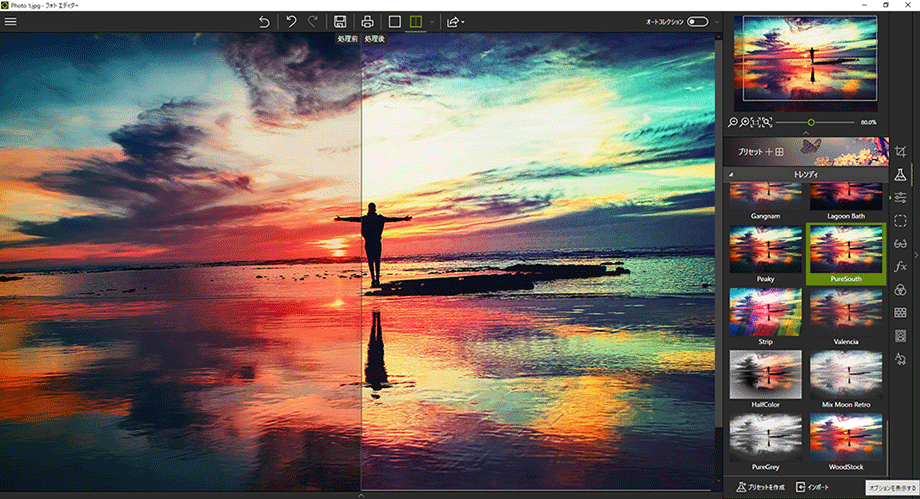The image size is (920, 499).
Task: Switch to split before/after view
Action: pos(416,22)
